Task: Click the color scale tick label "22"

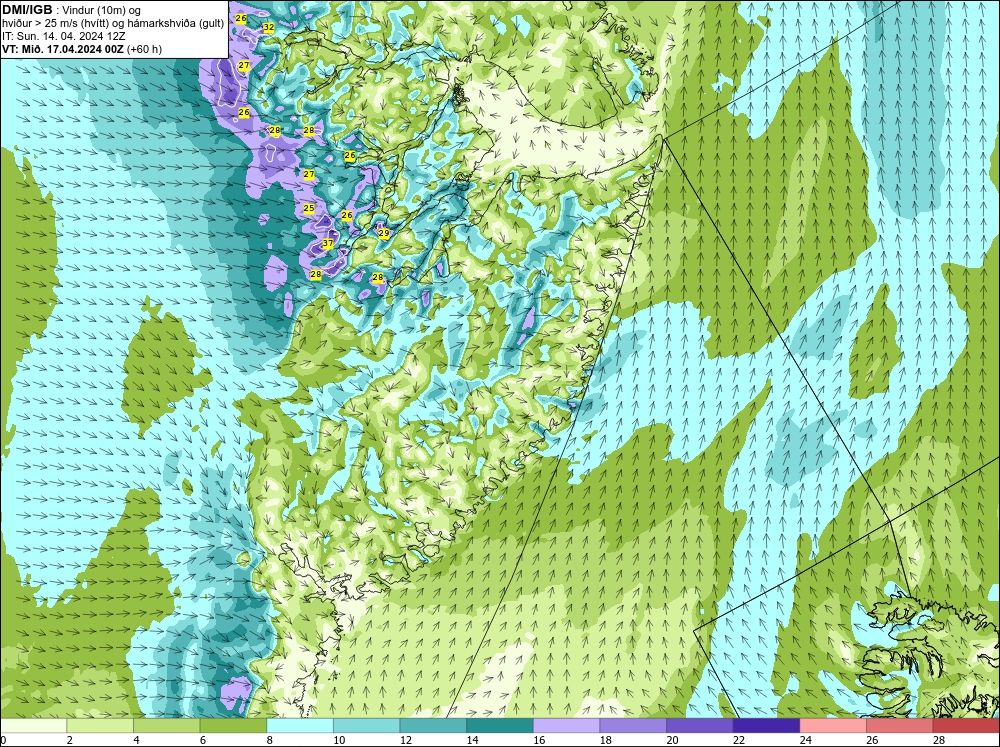Action: coord(739,740)
